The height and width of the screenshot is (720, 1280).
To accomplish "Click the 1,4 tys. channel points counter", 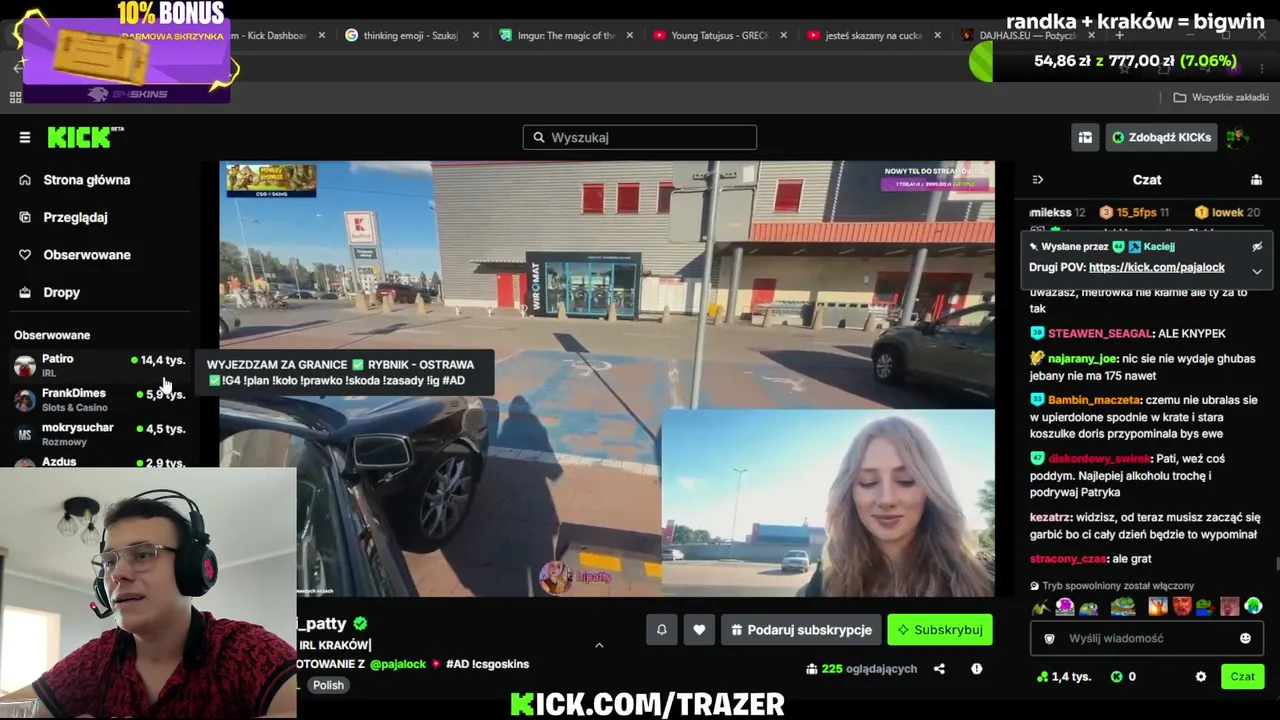I will click(1064, 677).
